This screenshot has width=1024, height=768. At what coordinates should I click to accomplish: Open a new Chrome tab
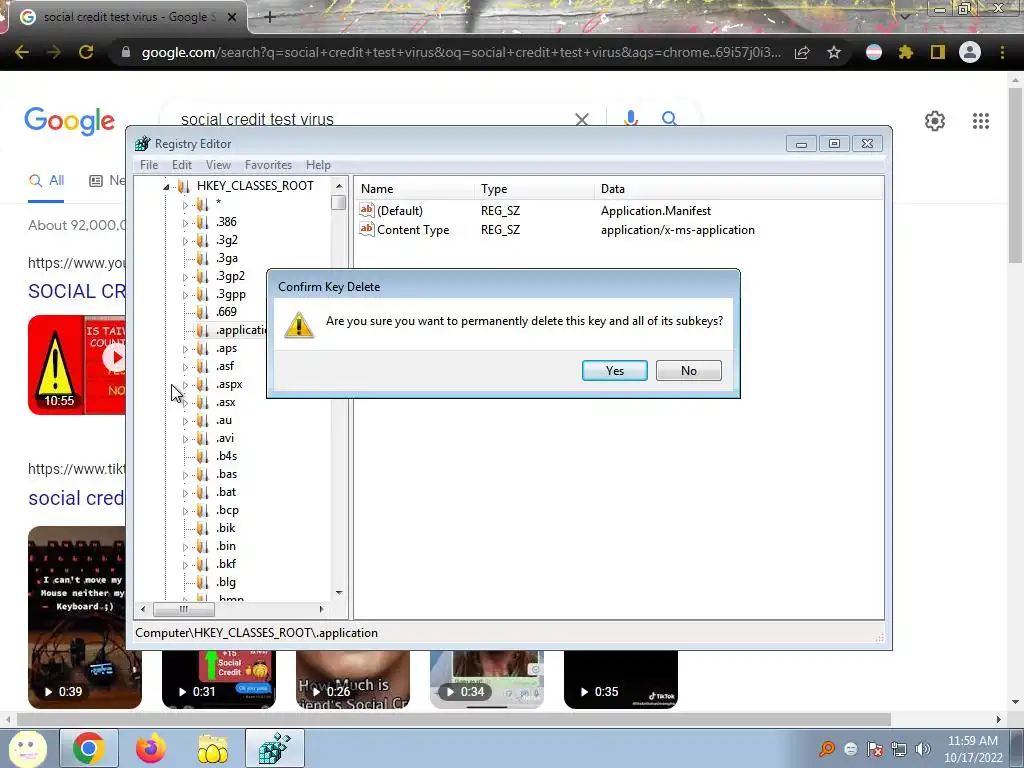point(270,17)
